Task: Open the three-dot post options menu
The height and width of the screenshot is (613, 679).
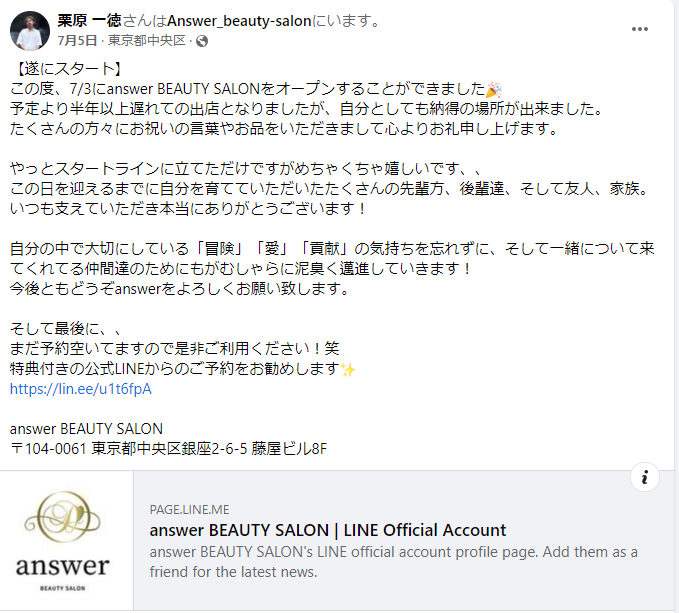Action: 640,29
